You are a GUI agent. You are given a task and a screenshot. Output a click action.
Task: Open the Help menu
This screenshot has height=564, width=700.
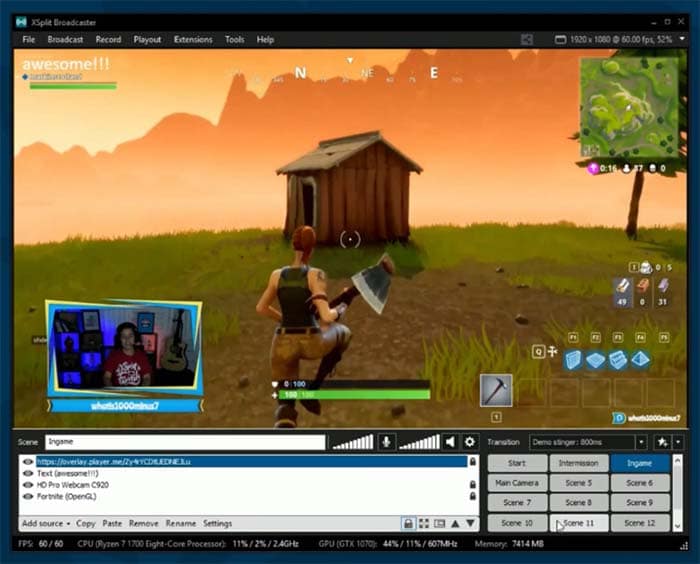[x=265, y=40]
